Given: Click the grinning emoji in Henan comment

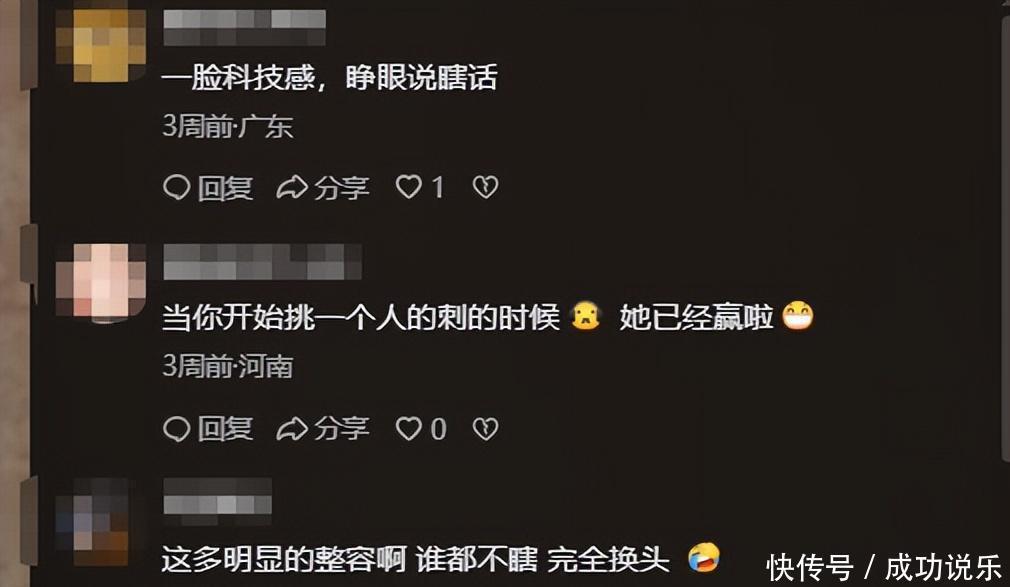Looking at the screenshot, I should (x=797, y=316).
